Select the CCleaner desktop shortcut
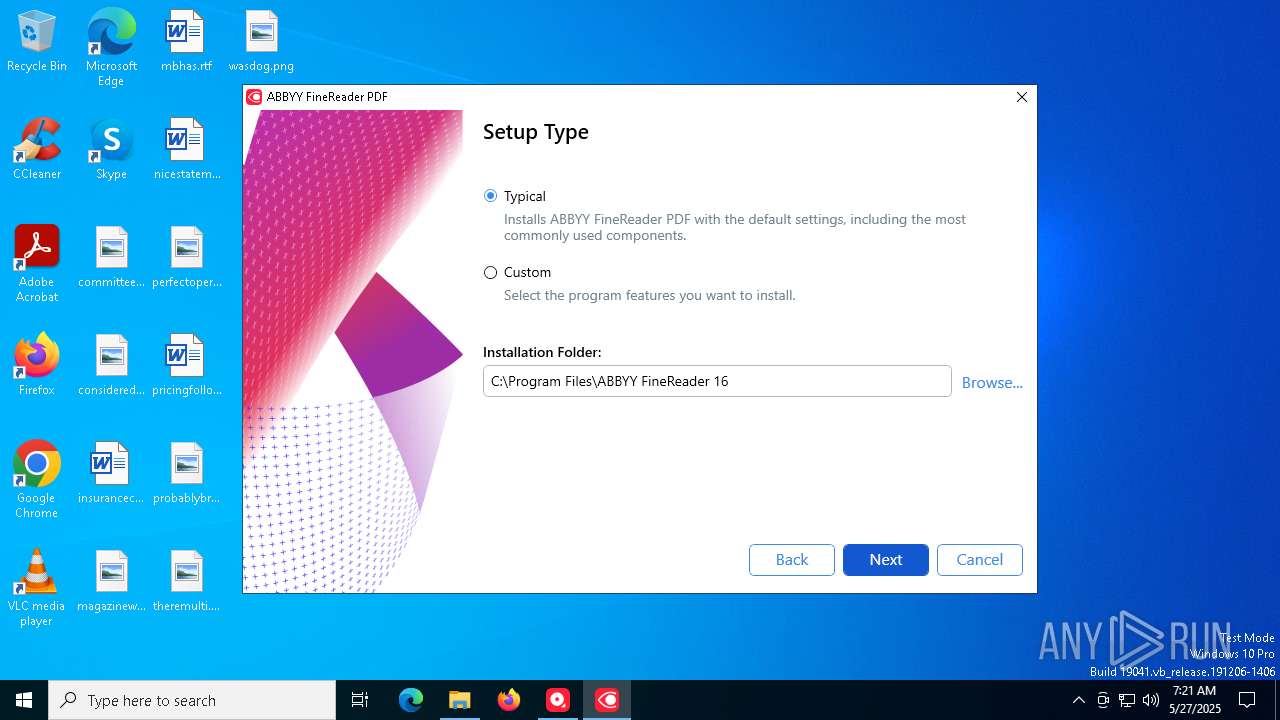The image size is (1280, 720). pyautogui.click(x=37, y=149)
